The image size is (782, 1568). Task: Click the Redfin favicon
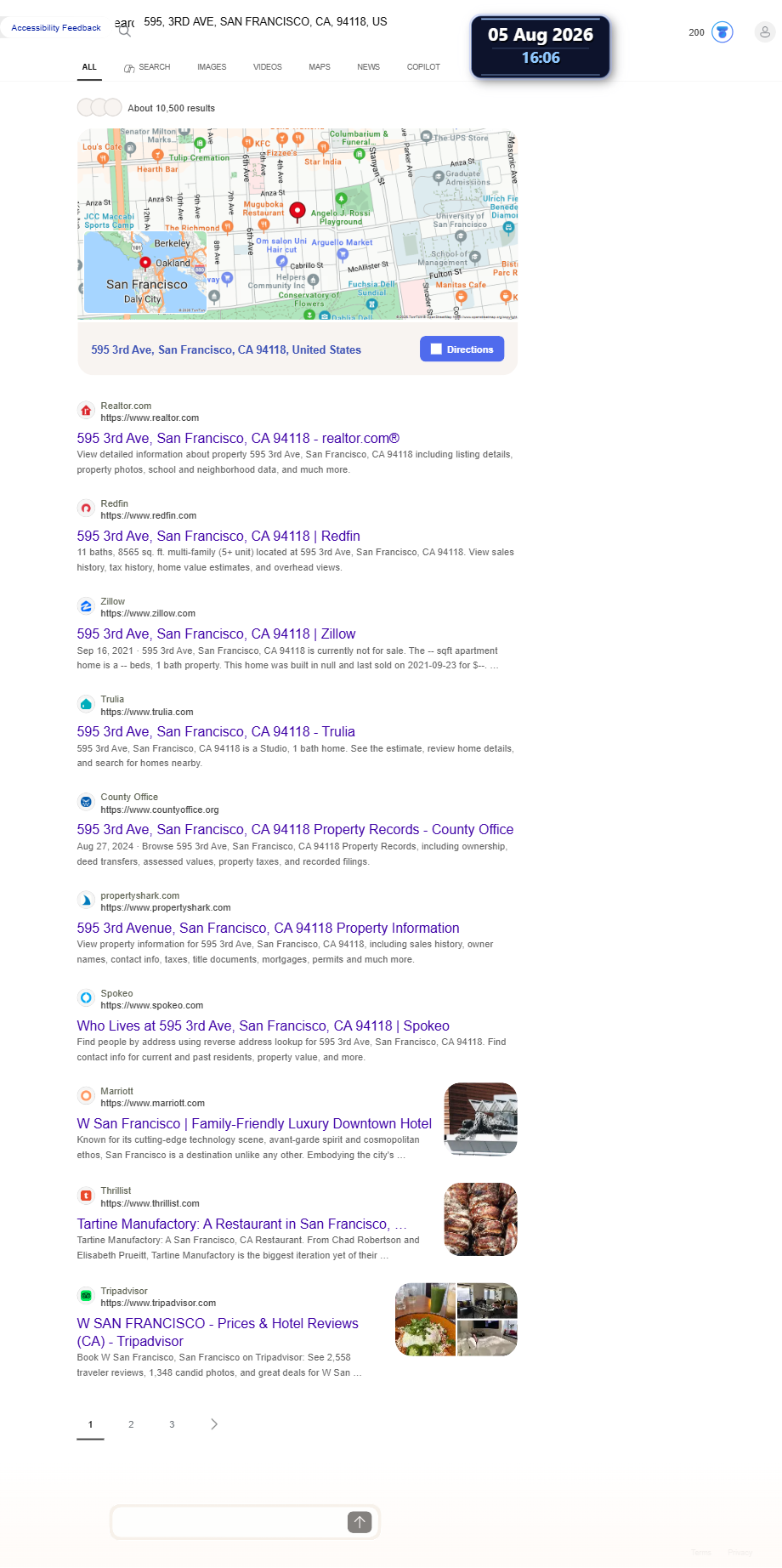(86, 509)
